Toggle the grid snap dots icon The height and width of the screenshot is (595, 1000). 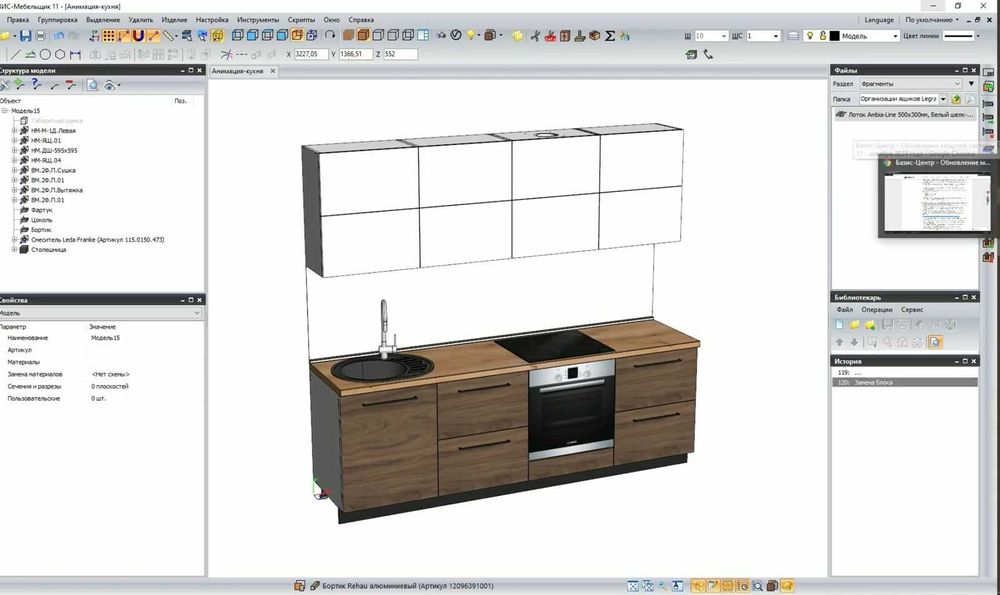coord(109,36)
